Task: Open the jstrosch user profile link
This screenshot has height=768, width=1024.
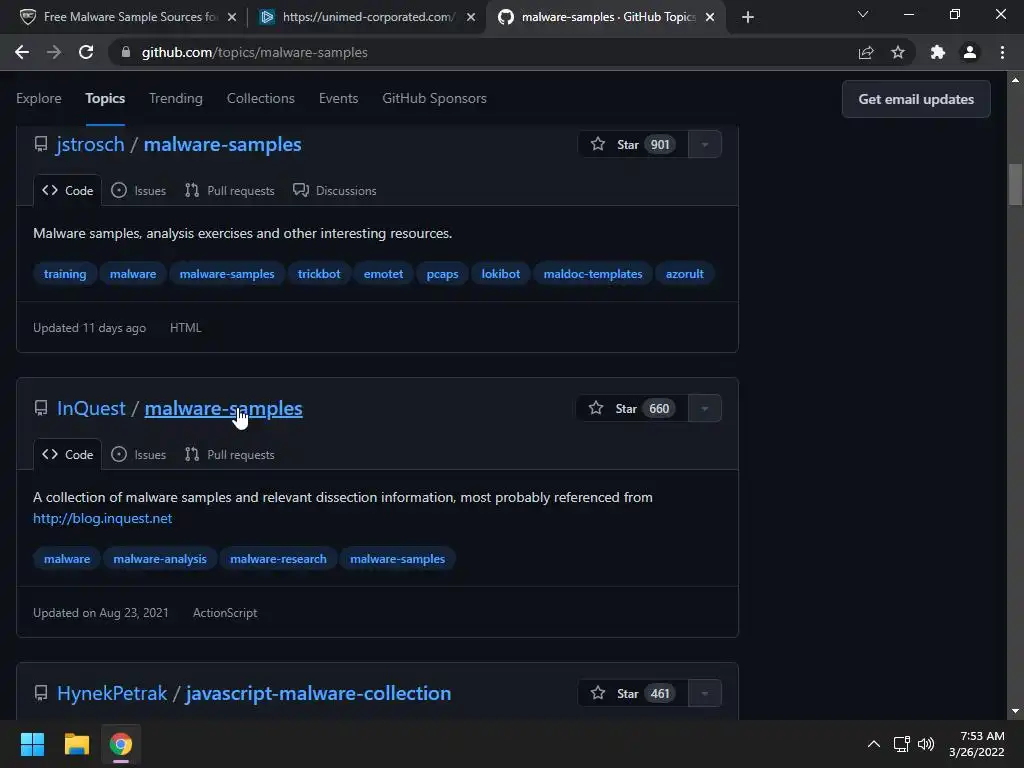Action: (x=91, y=144)
